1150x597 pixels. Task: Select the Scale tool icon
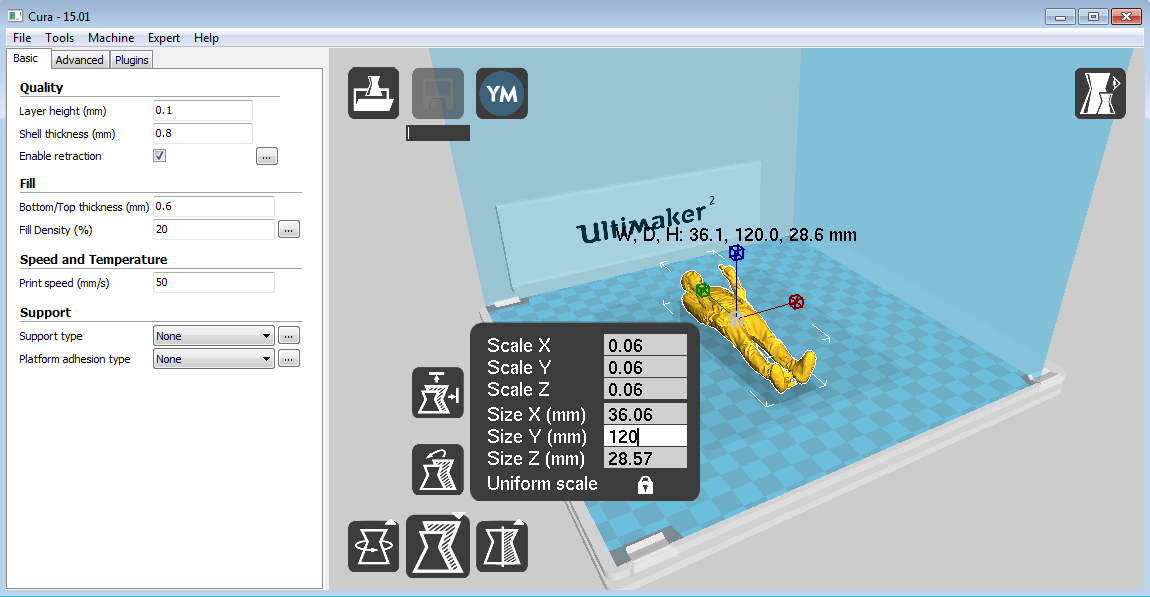click(438, 546)
